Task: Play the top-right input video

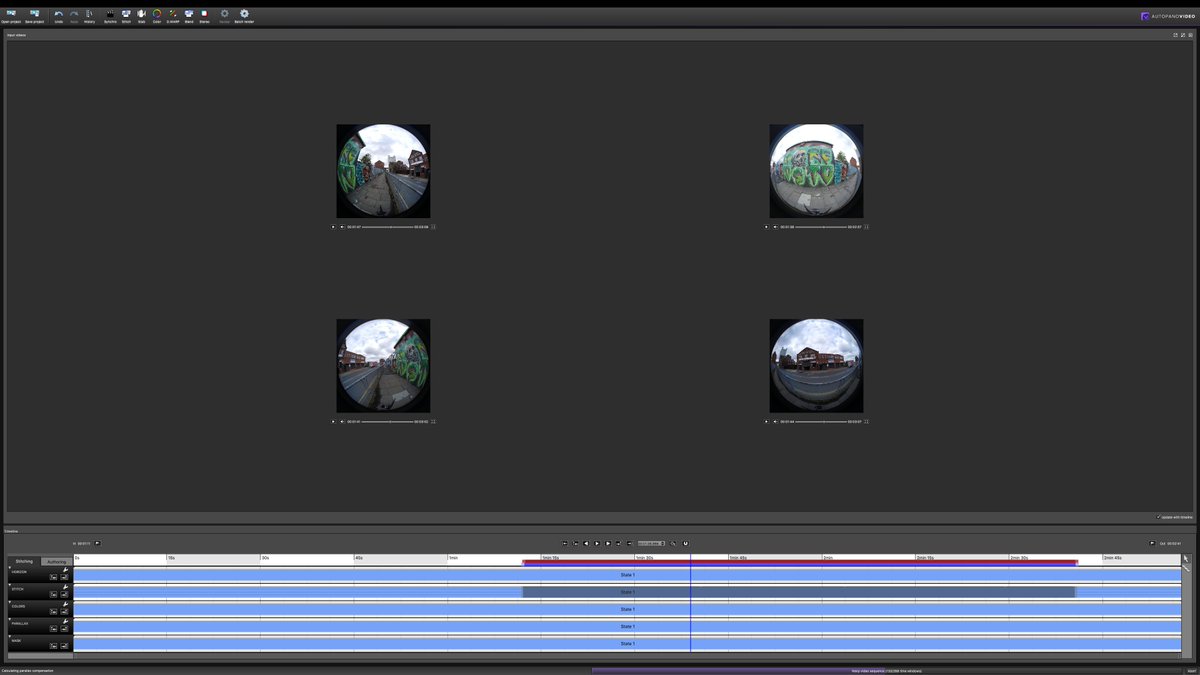Action: point(767,227)
